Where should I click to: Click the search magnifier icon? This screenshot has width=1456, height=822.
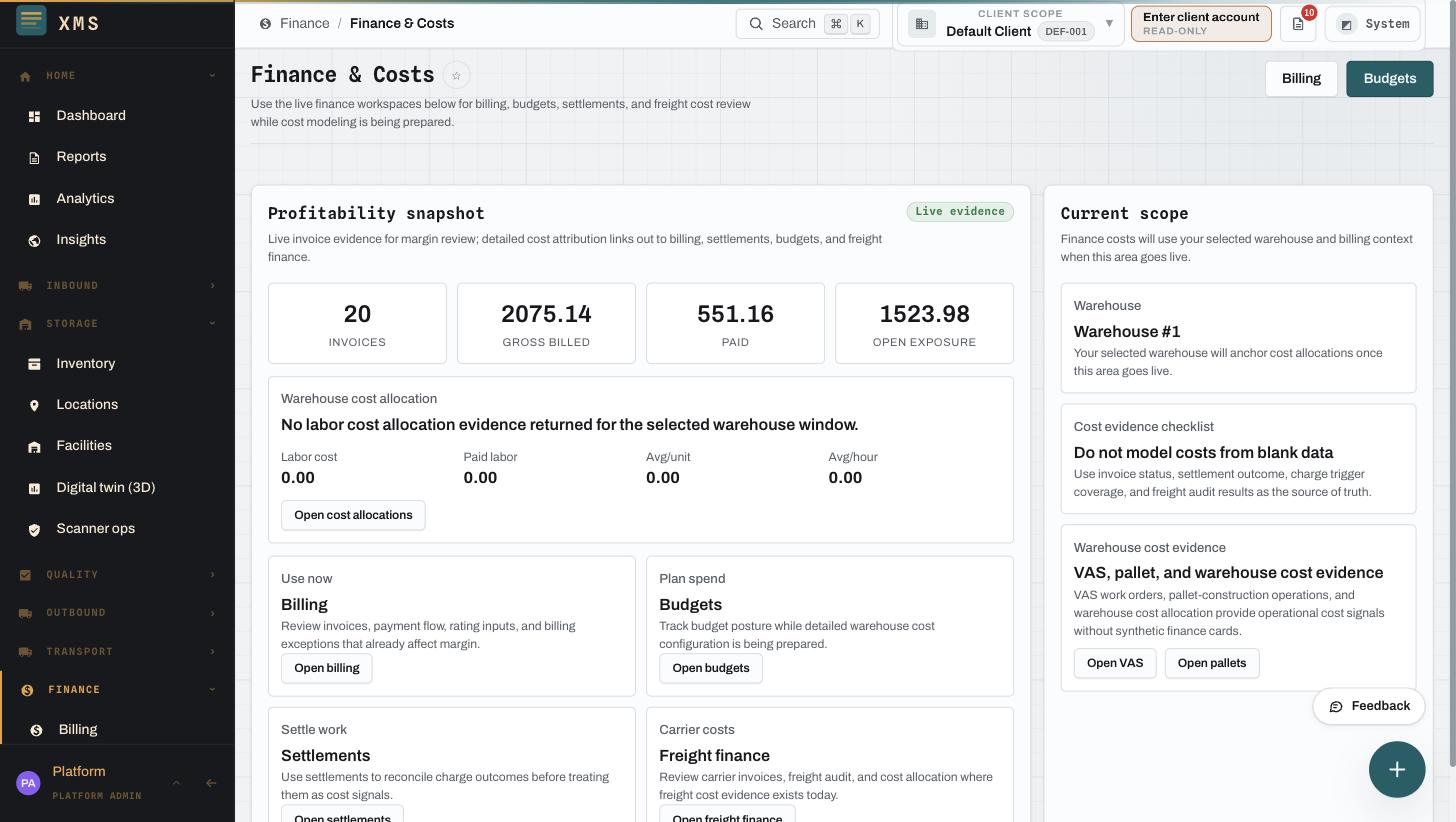pyautogui.click(x=757, y=24)
